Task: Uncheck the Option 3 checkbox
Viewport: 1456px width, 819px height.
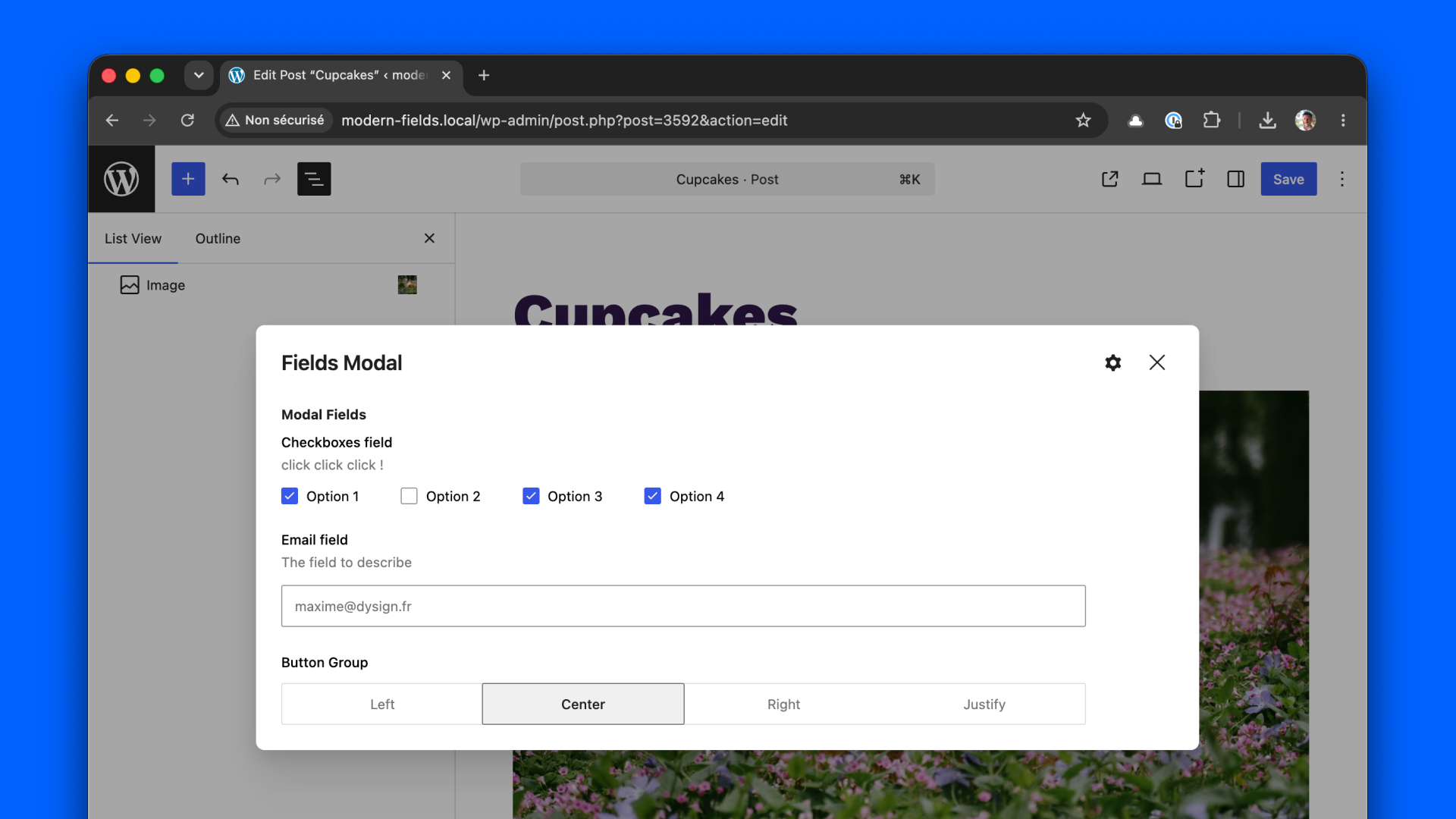Action: tap(531, 496)
